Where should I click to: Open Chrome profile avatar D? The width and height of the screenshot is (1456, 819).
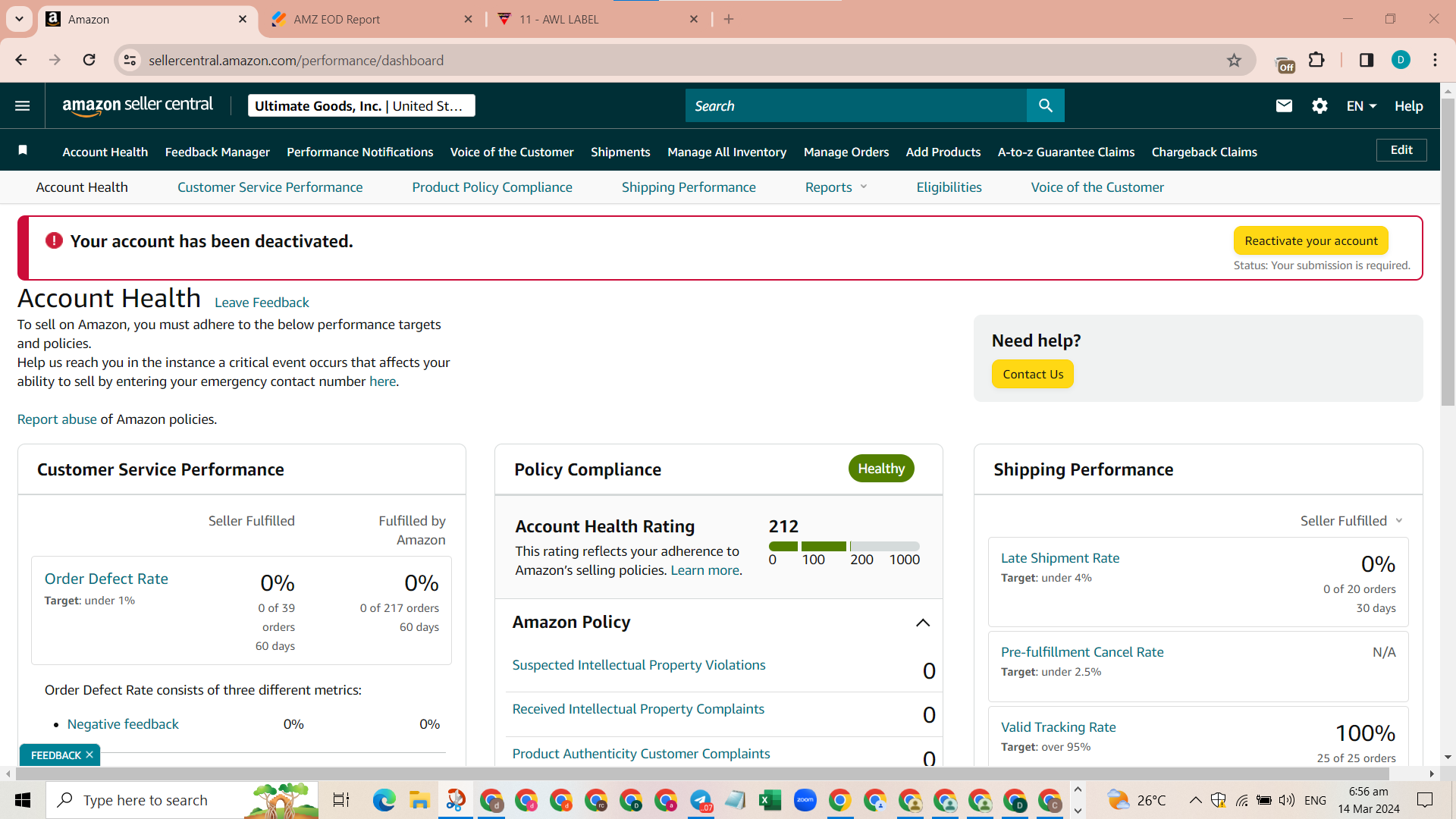point(1401,60)
